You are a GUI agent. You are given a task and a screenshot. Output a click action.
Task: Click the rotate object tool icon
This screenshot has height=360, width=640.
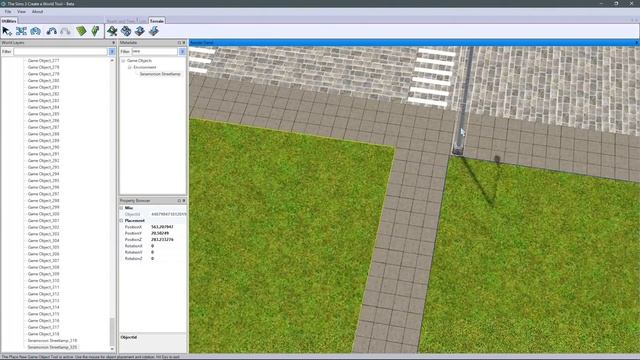point(36,31)
